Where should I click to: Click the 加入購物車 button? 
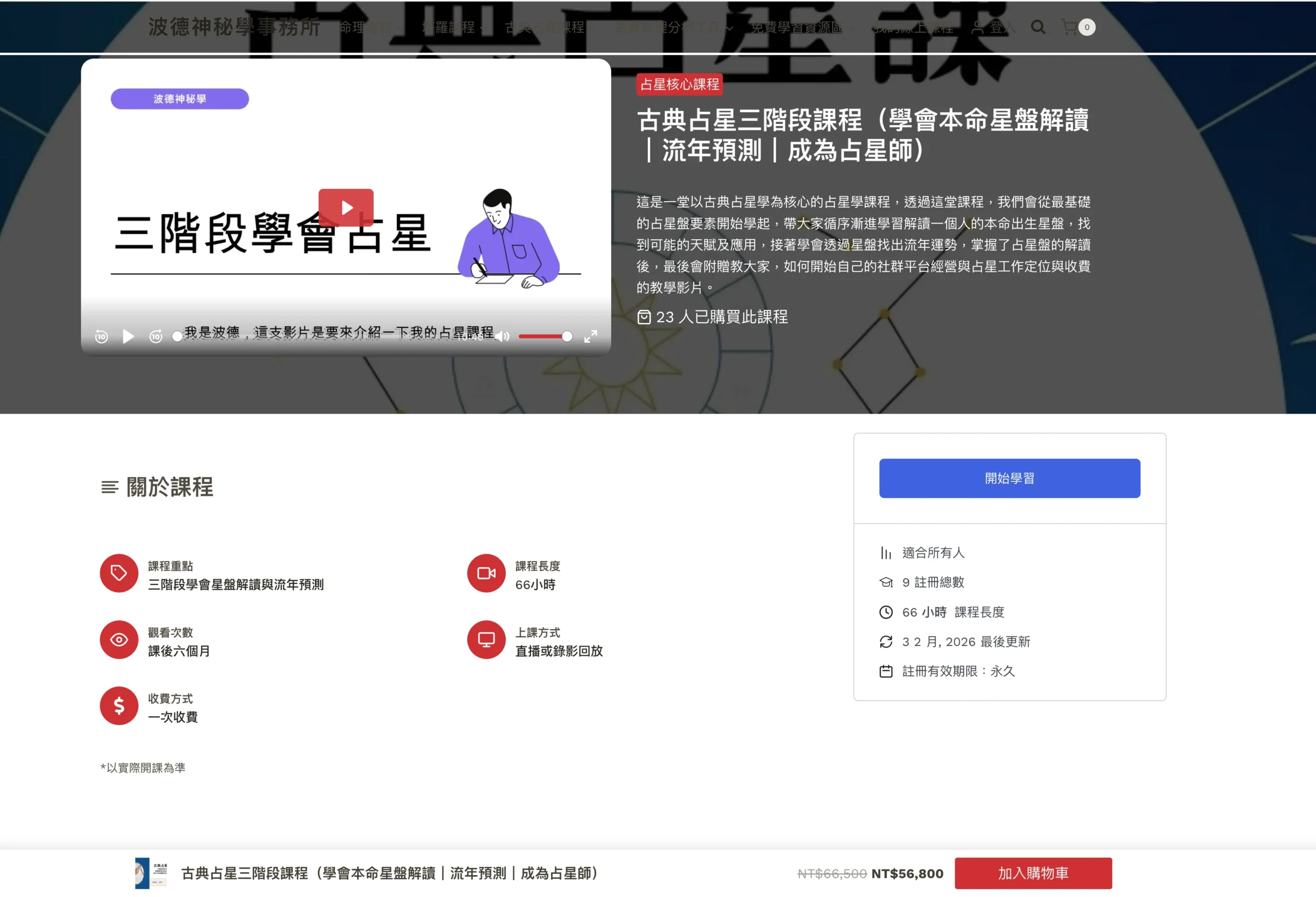click(1032, 873)
